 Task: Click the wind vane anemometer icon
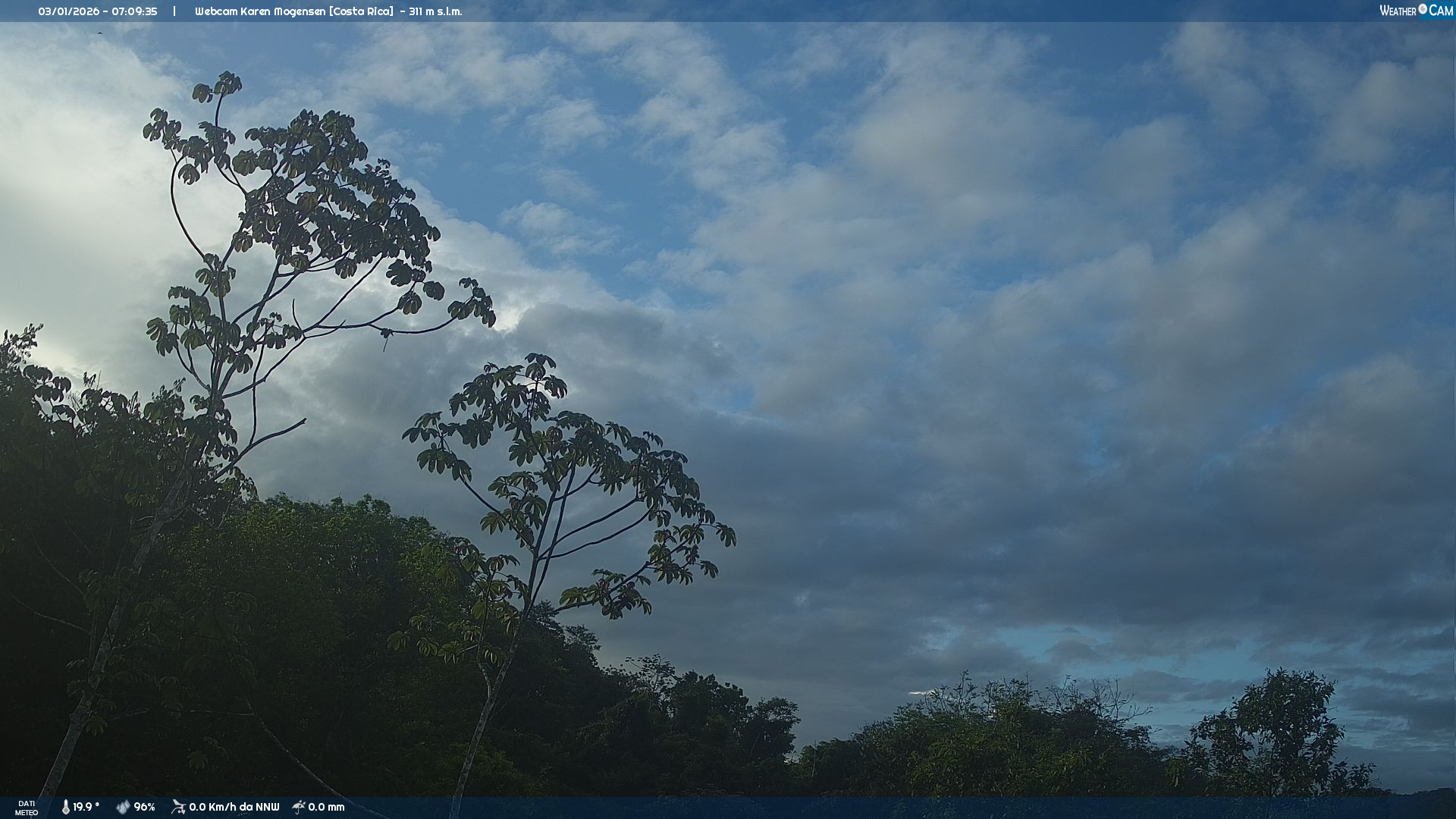point(178,807)
